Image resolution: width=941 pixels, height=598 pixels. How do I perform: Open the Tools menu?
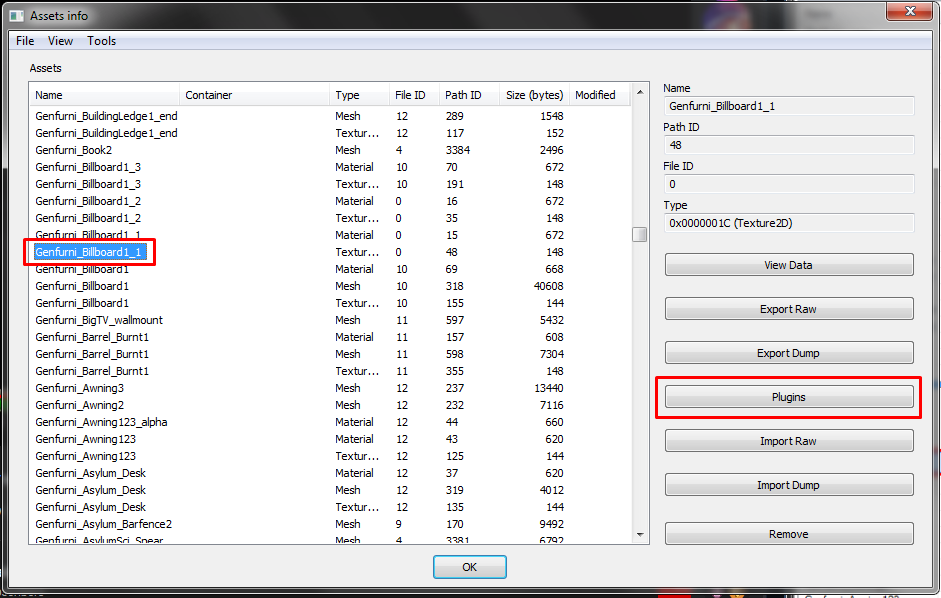101,41
